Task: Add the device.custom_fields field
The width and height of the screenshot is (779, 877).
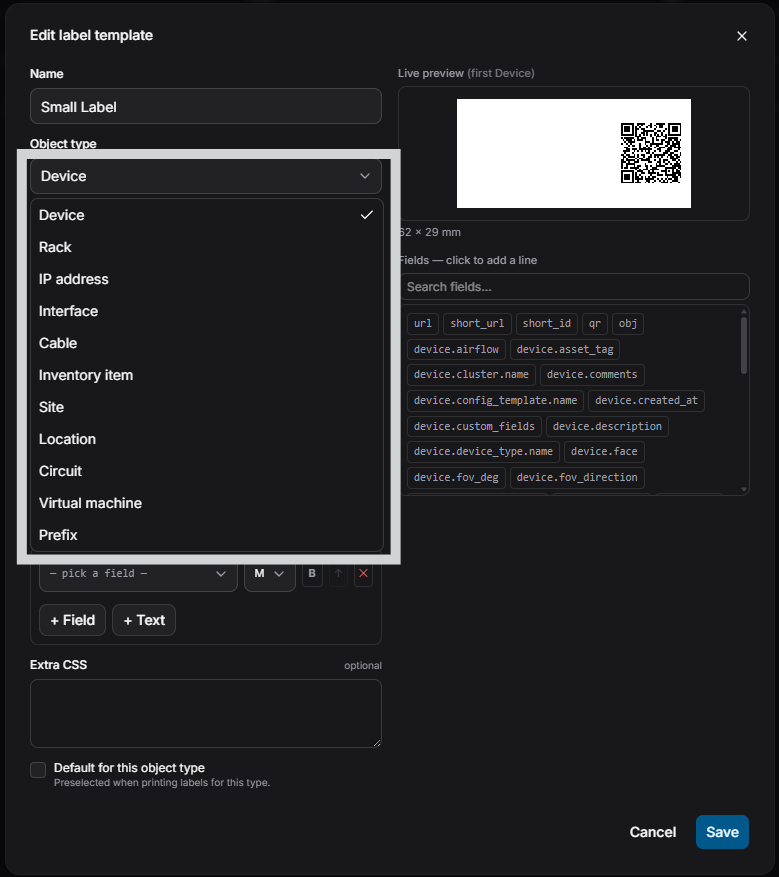Action: pyautogui.click(x=474, y=427)
